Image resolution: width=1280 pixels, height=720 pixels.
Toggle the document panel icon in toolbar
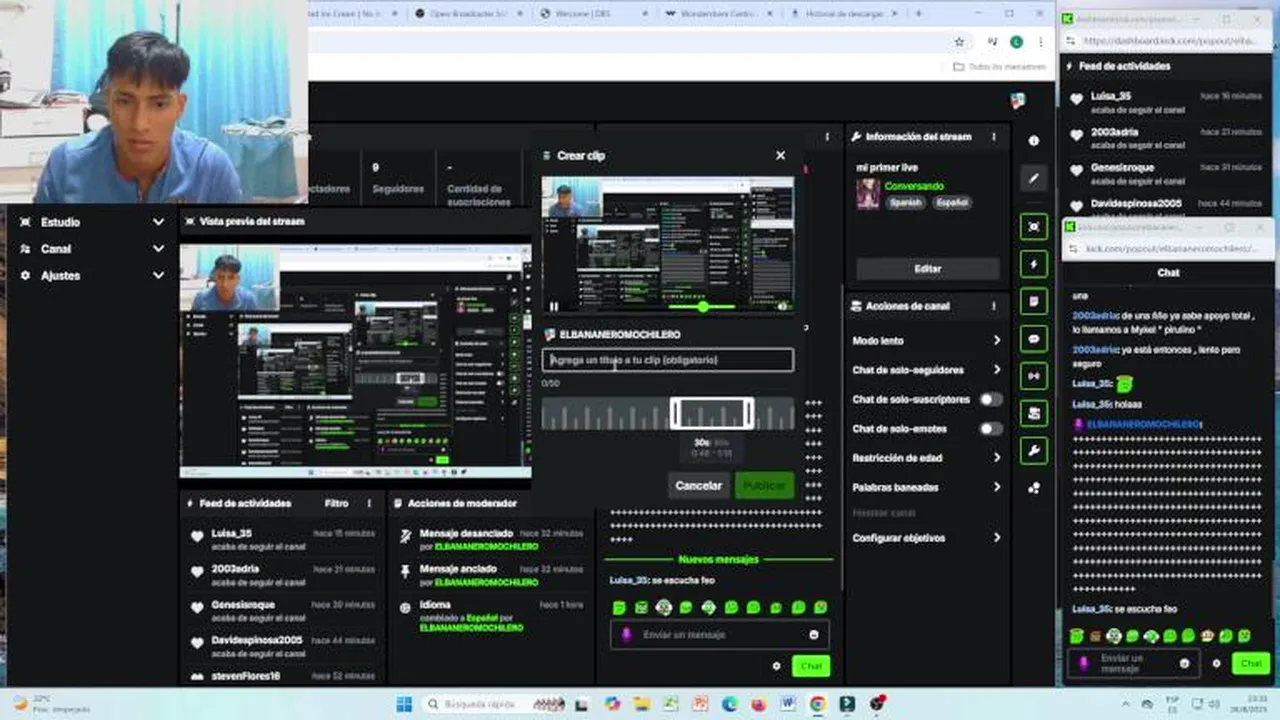(x=1034, y=301)
